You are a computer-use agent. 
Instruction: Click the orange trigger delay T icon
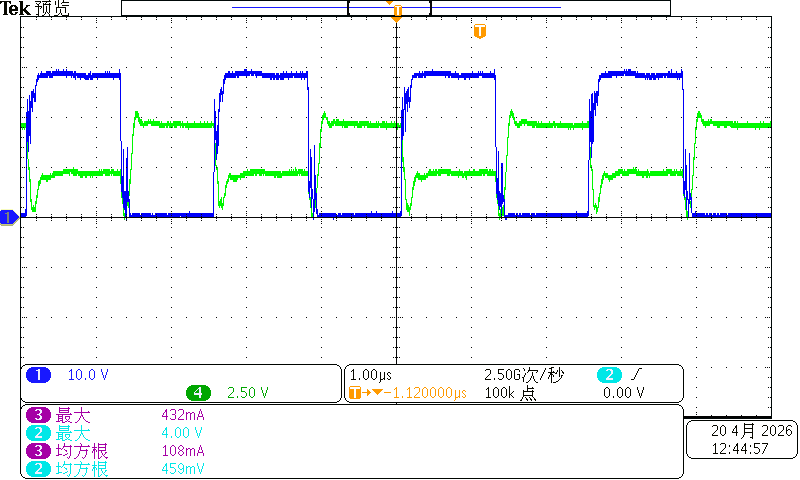pyautogui.click(x=355, y=393)
